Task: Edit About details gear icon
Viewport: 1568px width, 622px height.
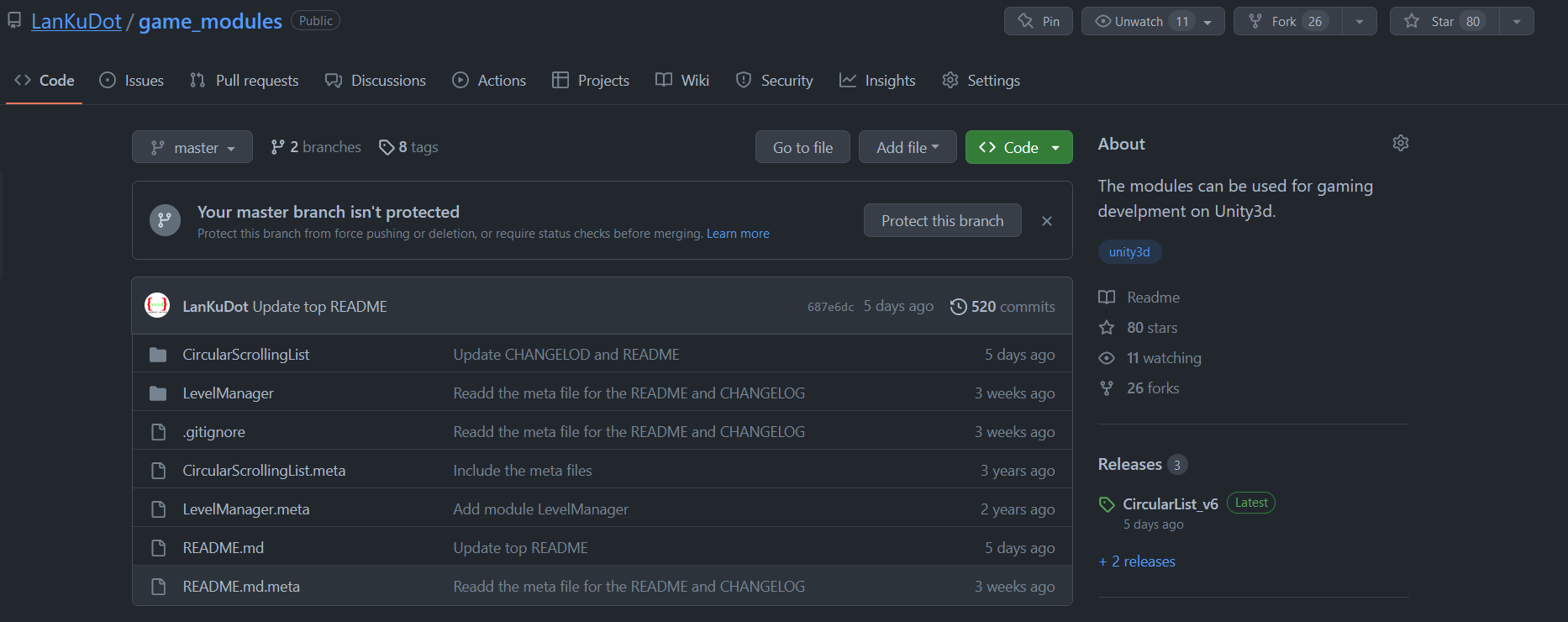Action: [x=1401, y=143]
